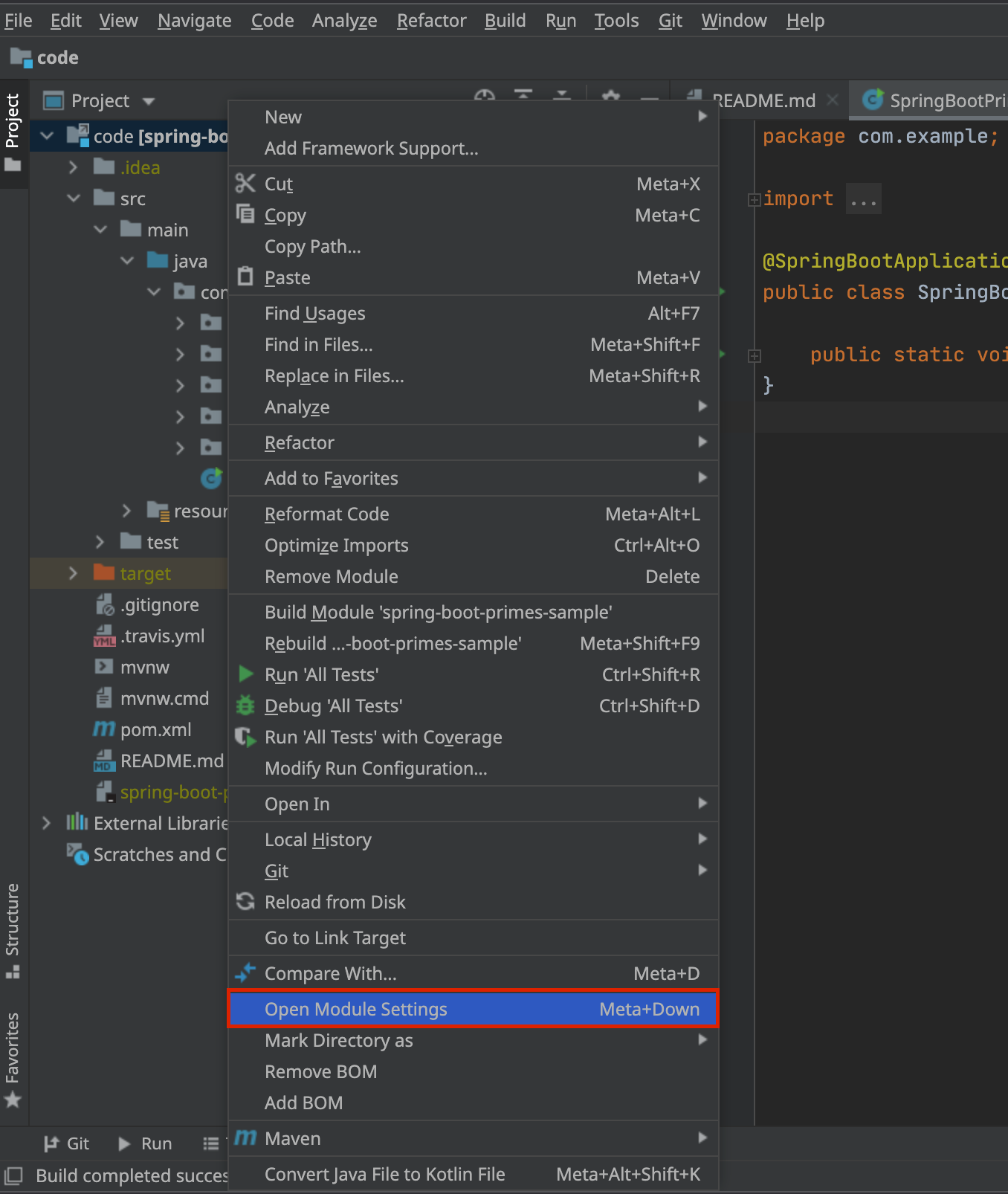Click the orange target folder icon
The image size is (1008, 1194).
[x=104, y=572]
